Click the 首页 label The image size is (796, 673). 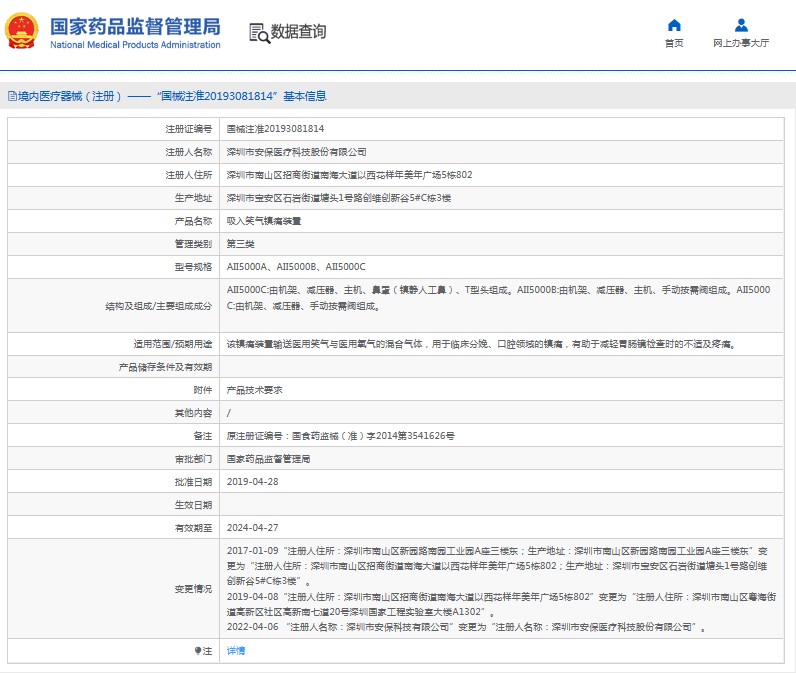click(x=674, y=43)
